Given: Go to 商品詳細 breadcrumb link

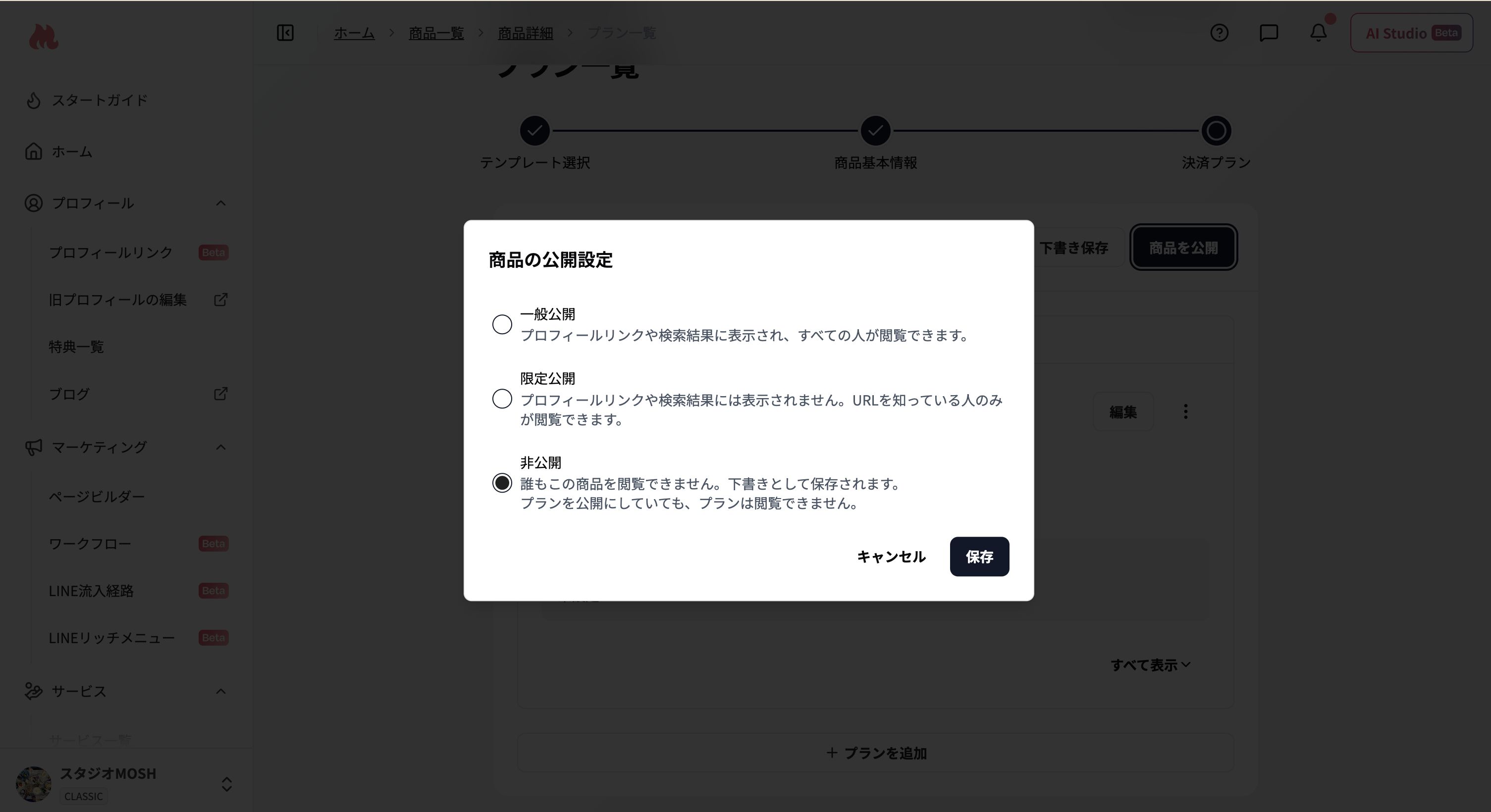Looking at the screenshot, I should click(x=526, y=33).
